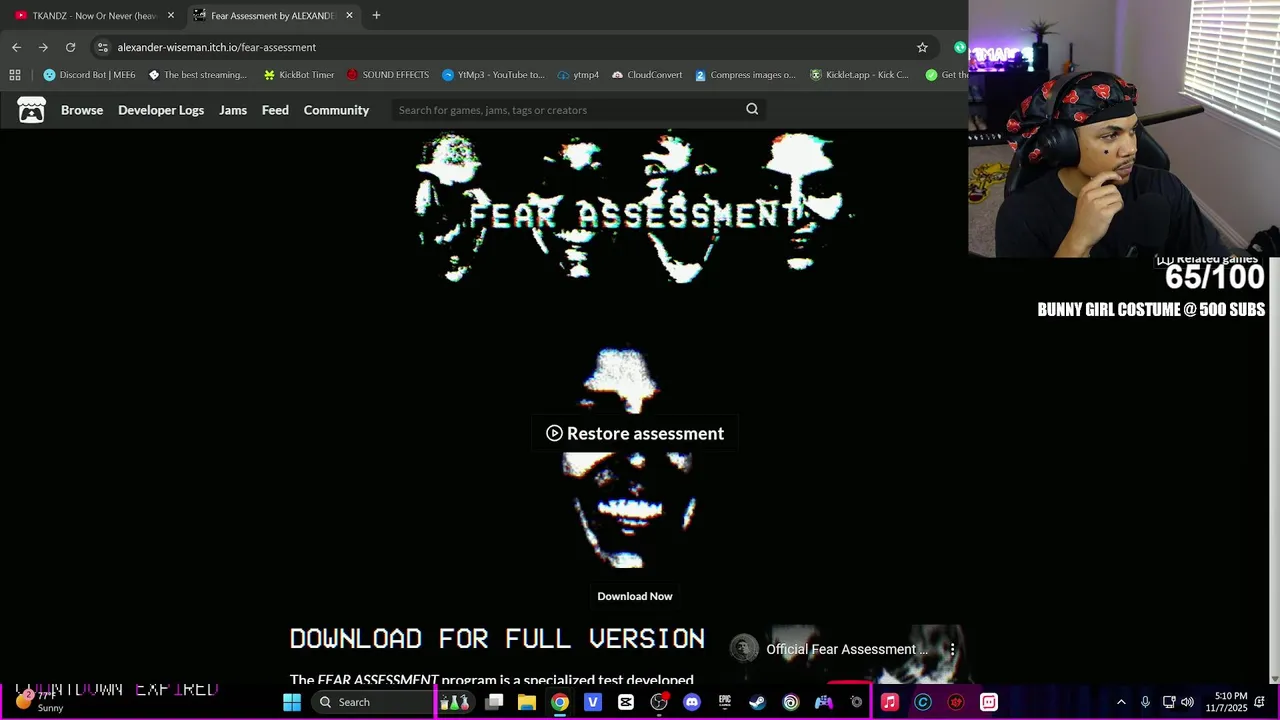Click the Restore assessment button
Viewport: 1280px width, 720px height.
[x=635, y=433]
